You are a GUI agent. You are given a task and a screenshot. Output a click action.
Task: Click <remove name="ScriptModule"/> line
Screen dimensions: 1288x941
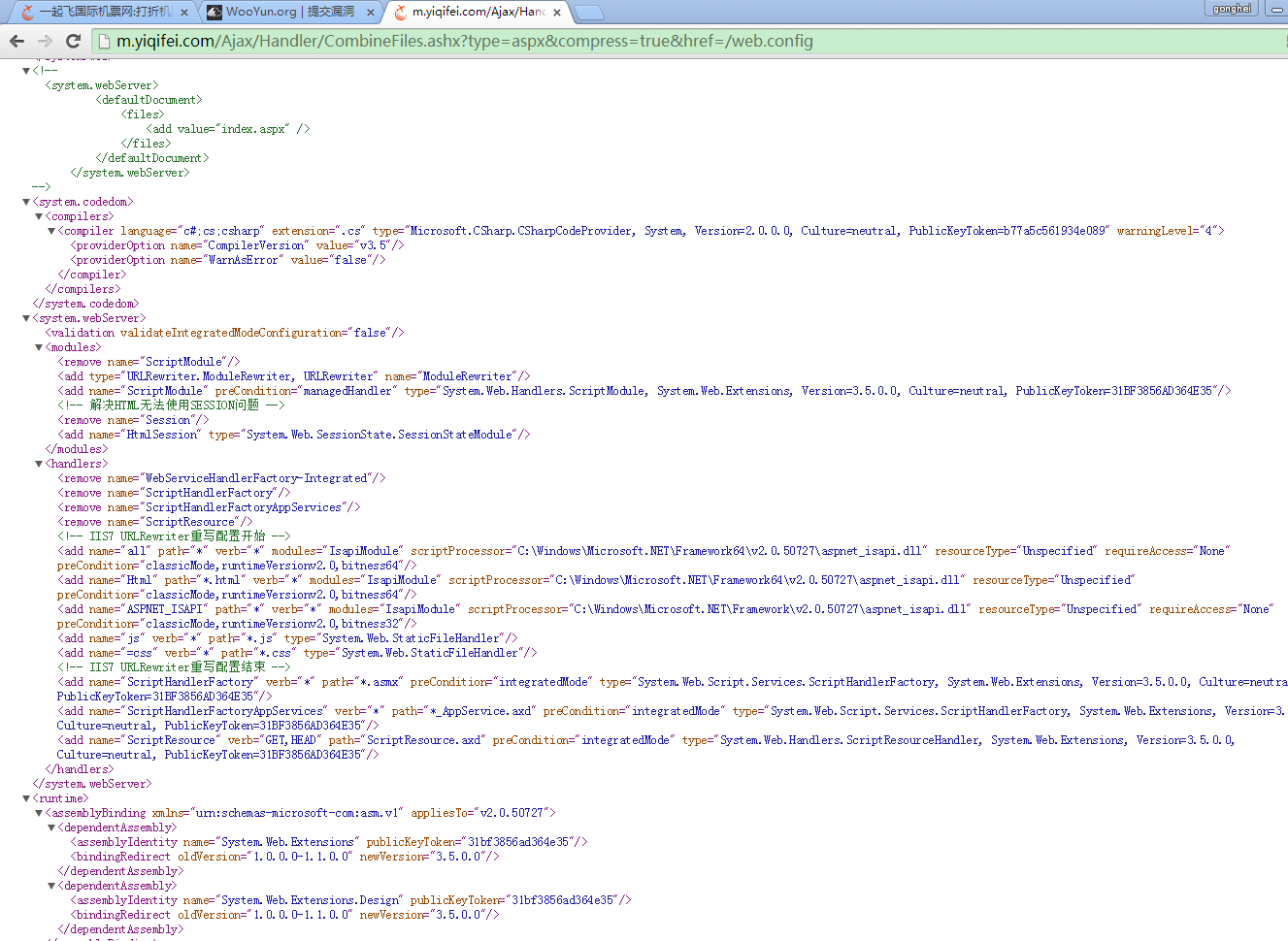click(x=149, y=362)
